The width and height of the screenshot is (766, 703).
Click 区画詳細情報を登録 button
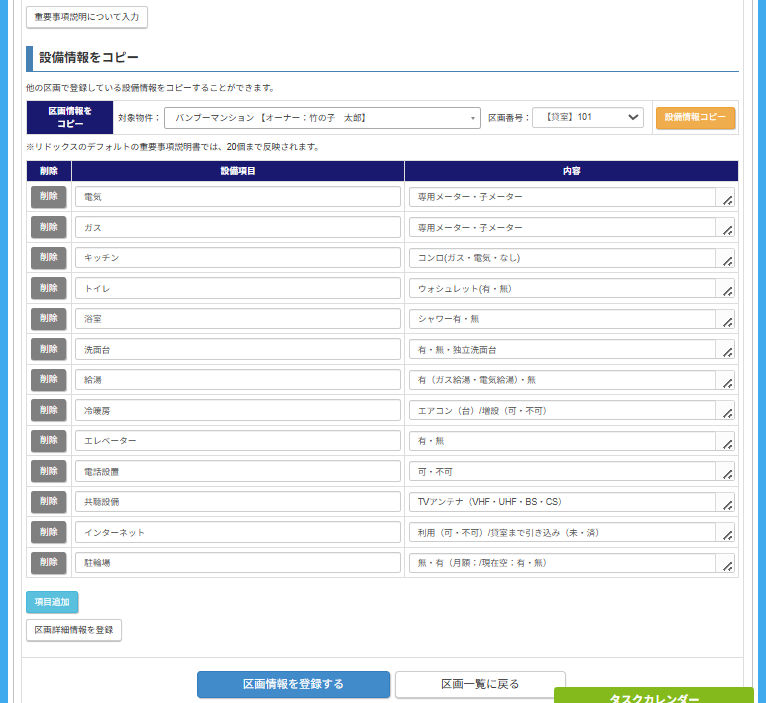tap(74, 630)
